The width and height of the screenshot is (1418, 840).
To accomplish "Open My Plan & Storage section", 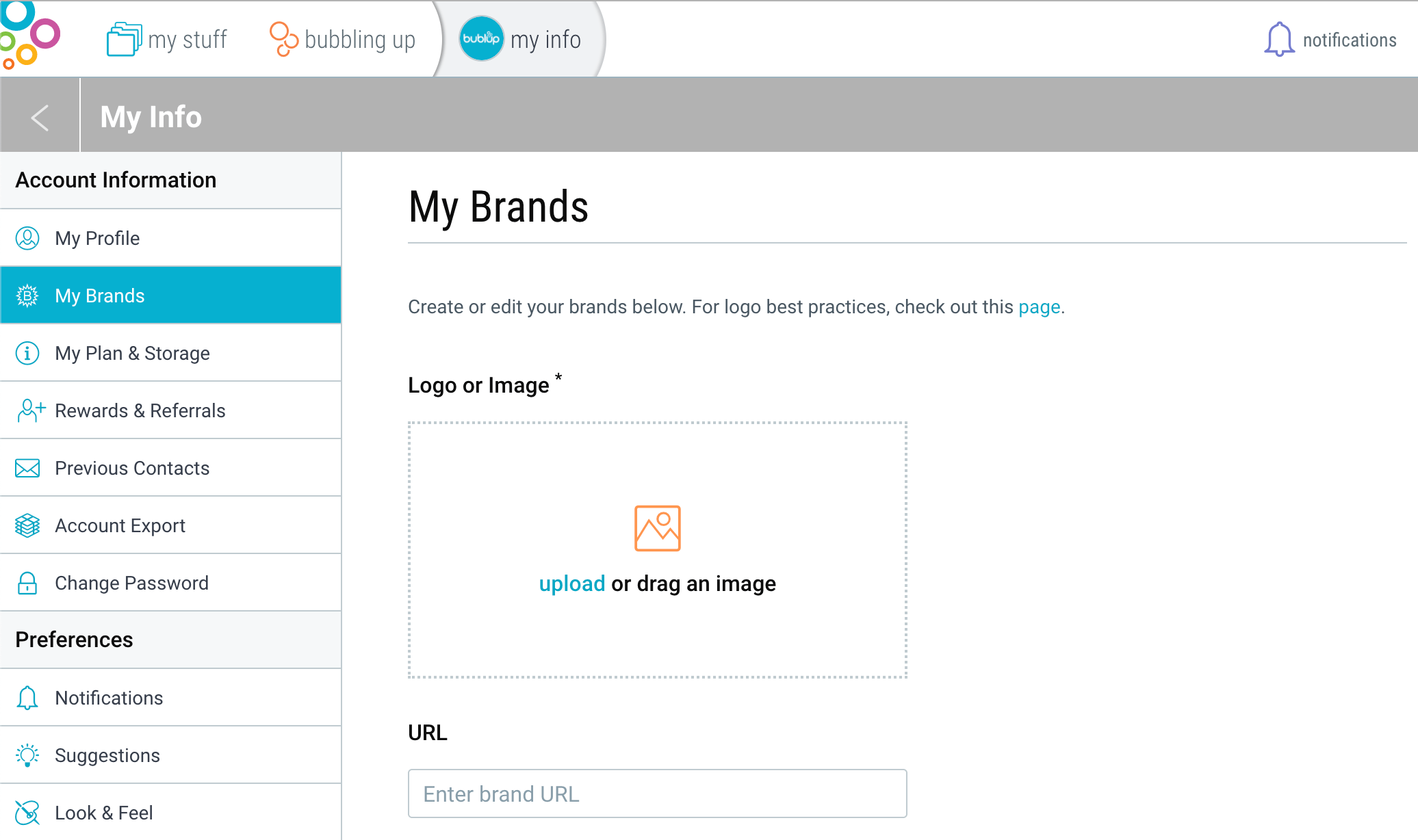I will coord(171,353).
